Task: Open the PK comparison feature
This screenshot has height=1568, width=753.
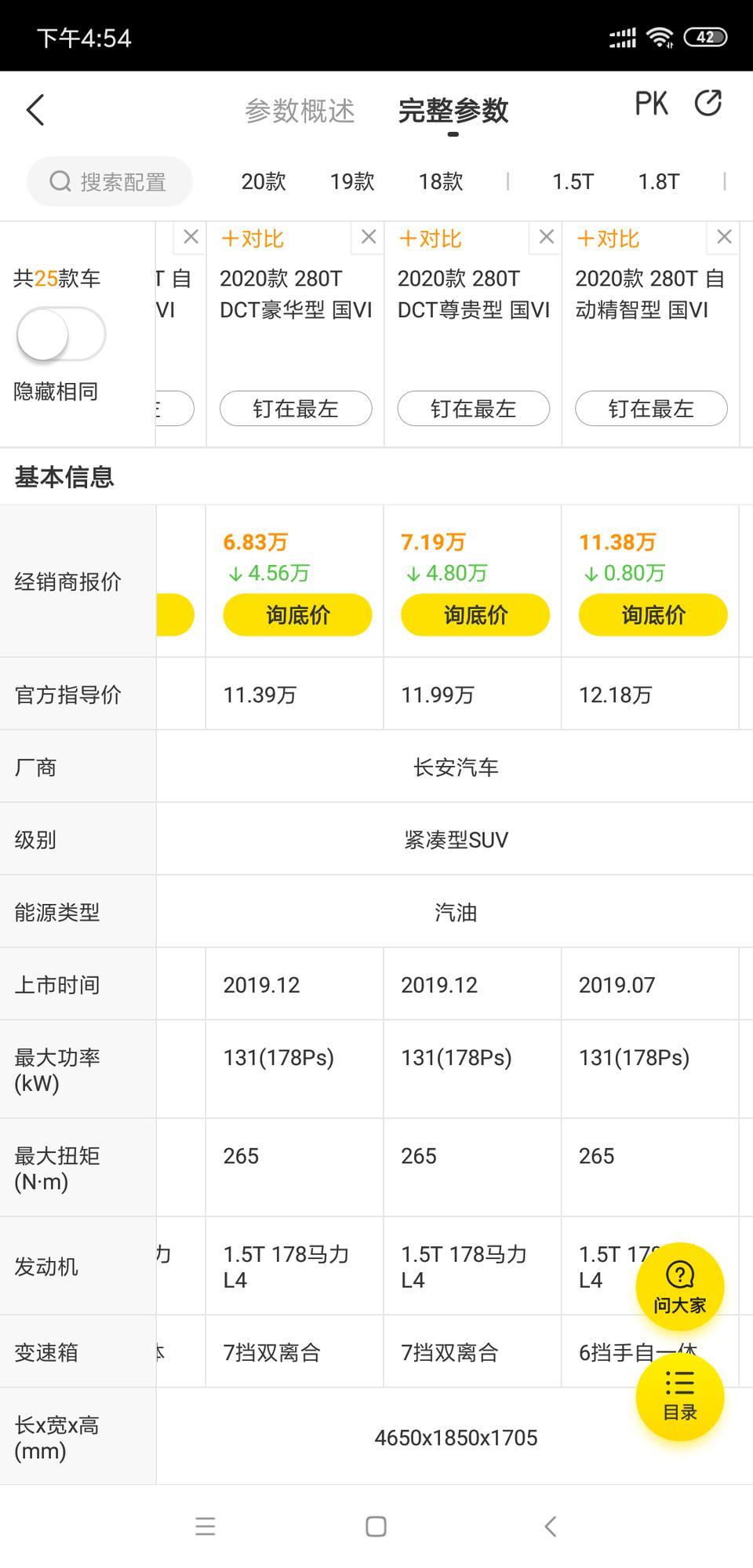Action: [x=651, y=104]
